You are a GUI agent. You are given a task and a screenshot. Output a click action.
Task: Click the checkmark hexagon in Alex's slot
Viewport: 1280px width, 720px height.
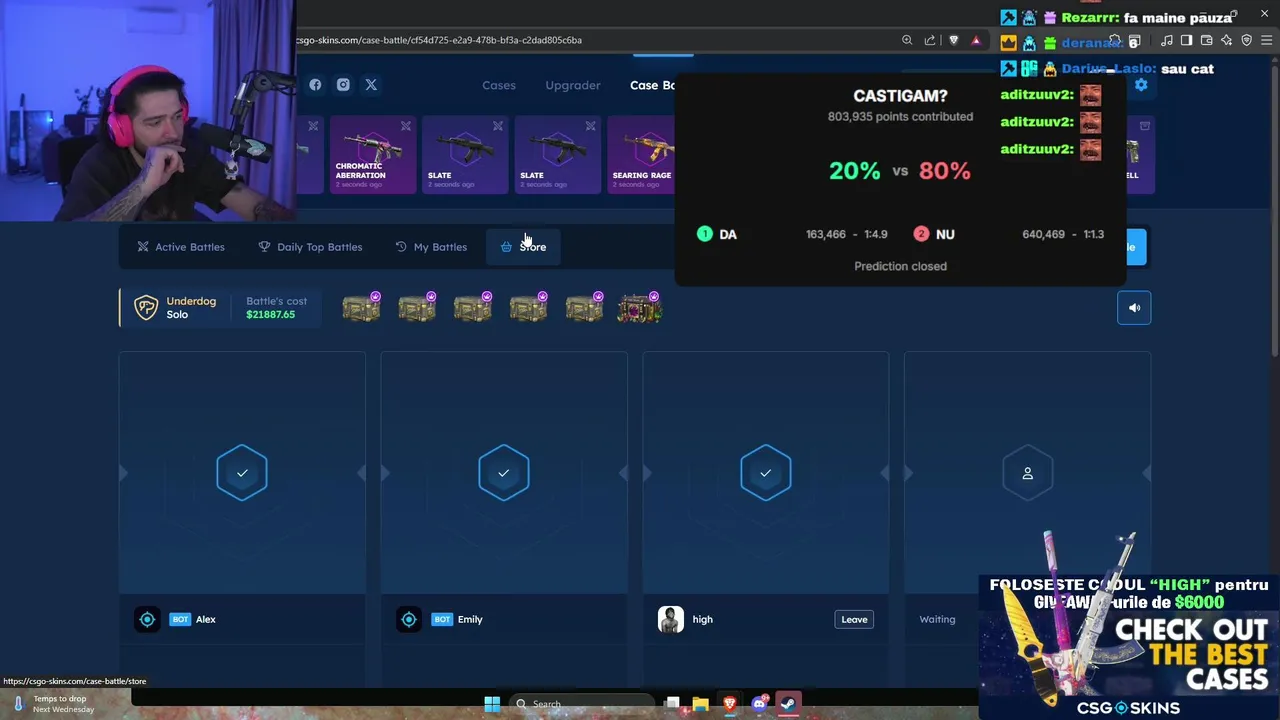242,473
